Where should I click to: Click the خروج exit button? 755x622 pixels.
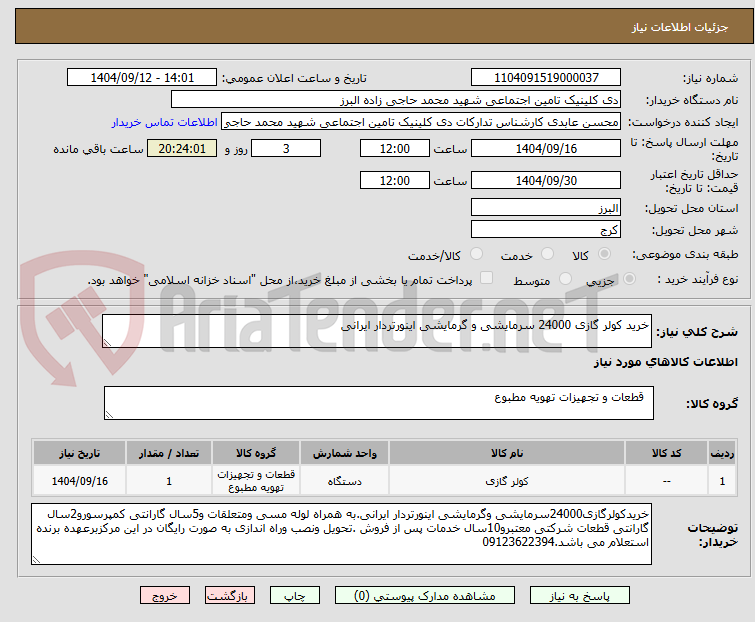coord(165,596)
